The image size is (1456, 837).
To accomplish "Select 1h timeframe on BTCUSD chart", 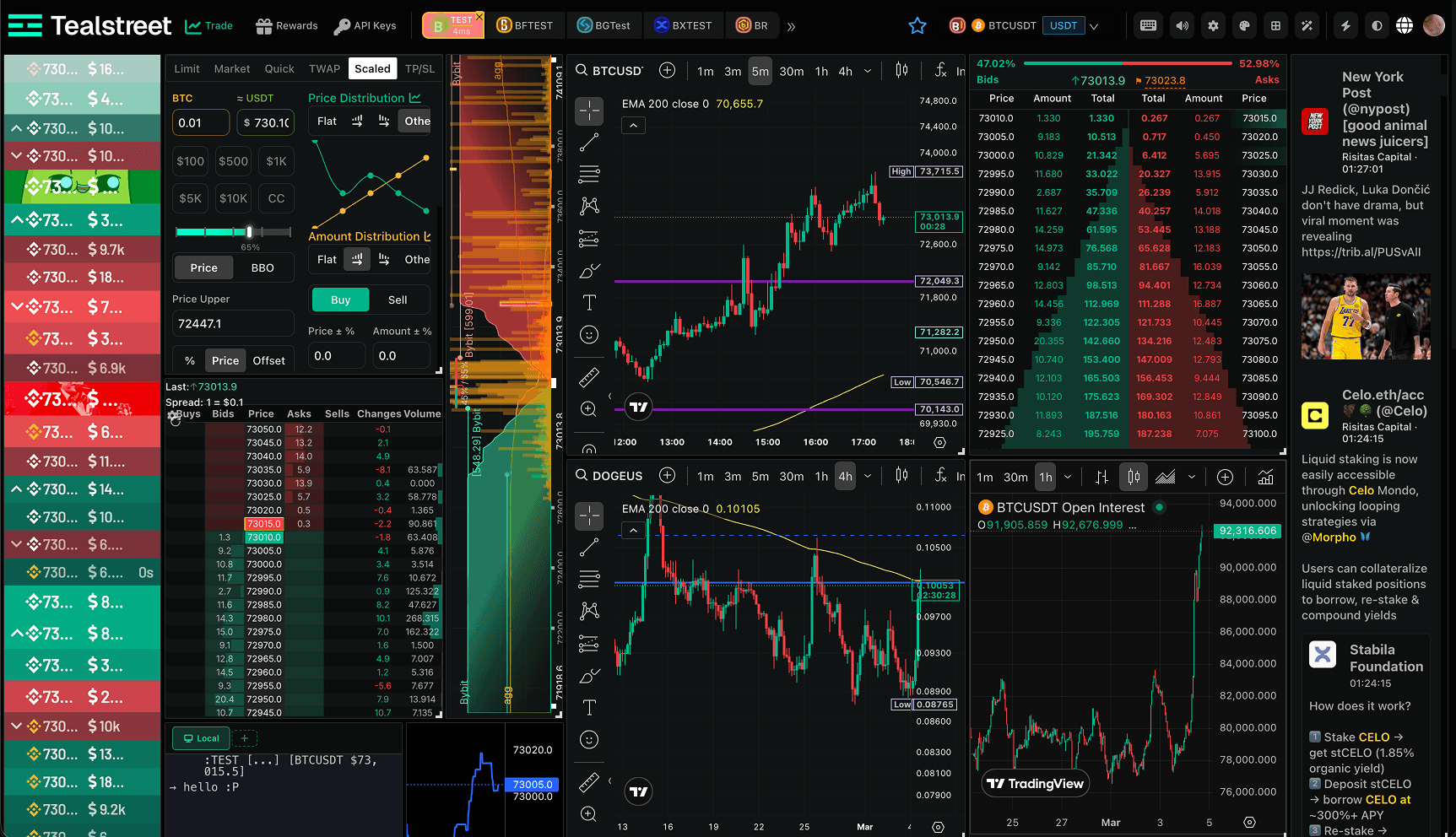I will 821,71.
